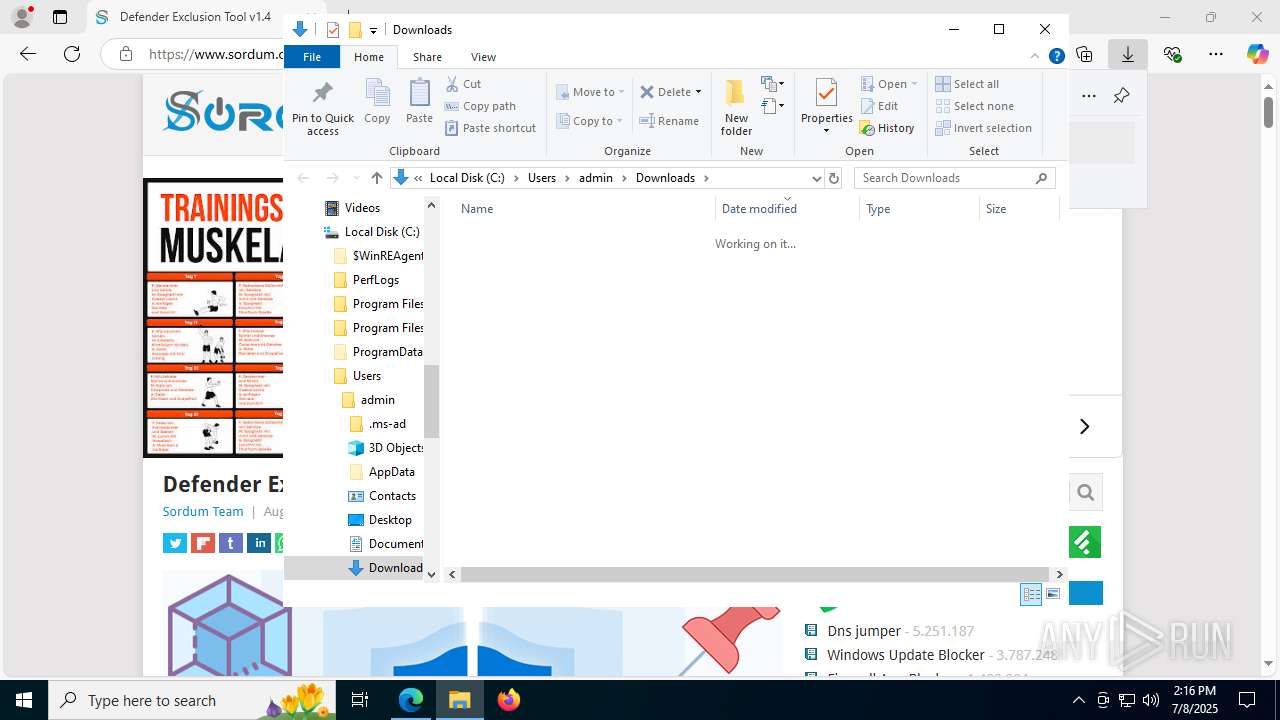1280x720 pixels.
Task: Switch to the View ribbon tab
Action: (483, 57)
